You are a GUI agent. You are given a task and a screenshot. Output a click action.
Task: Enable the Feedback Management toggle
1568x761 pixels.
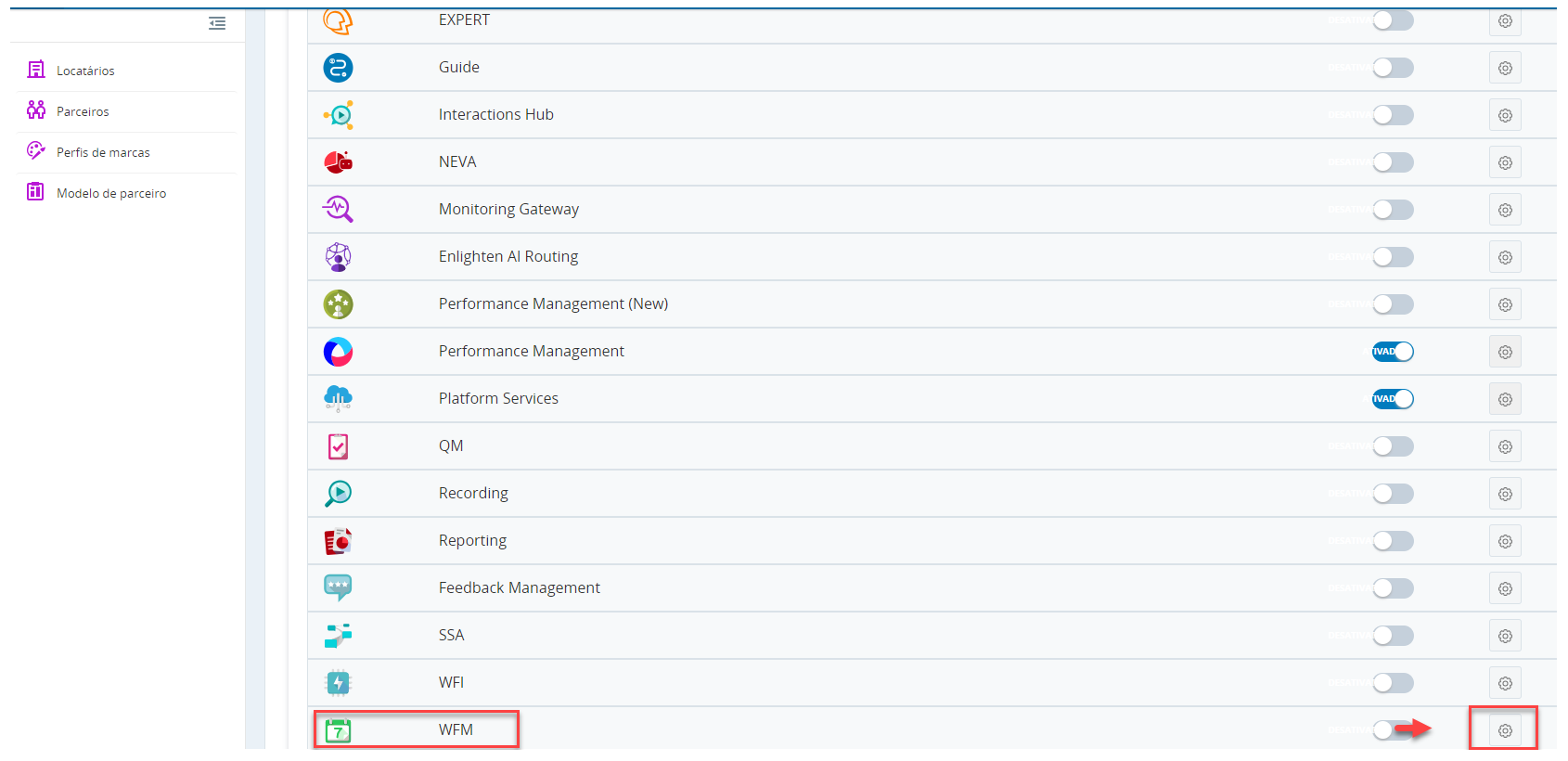1393,588
